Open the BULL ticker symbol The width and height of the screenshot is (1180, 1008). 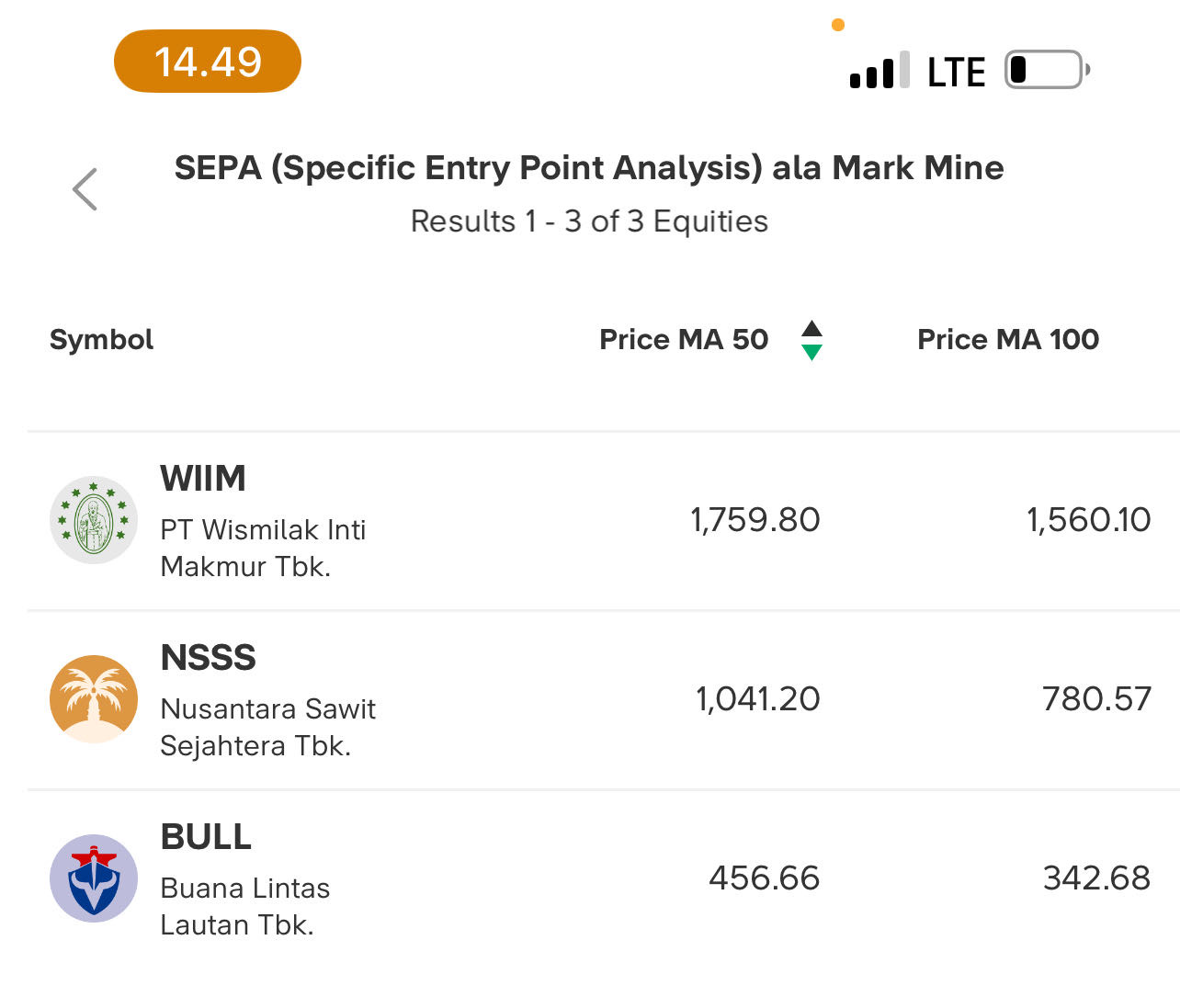206,837
